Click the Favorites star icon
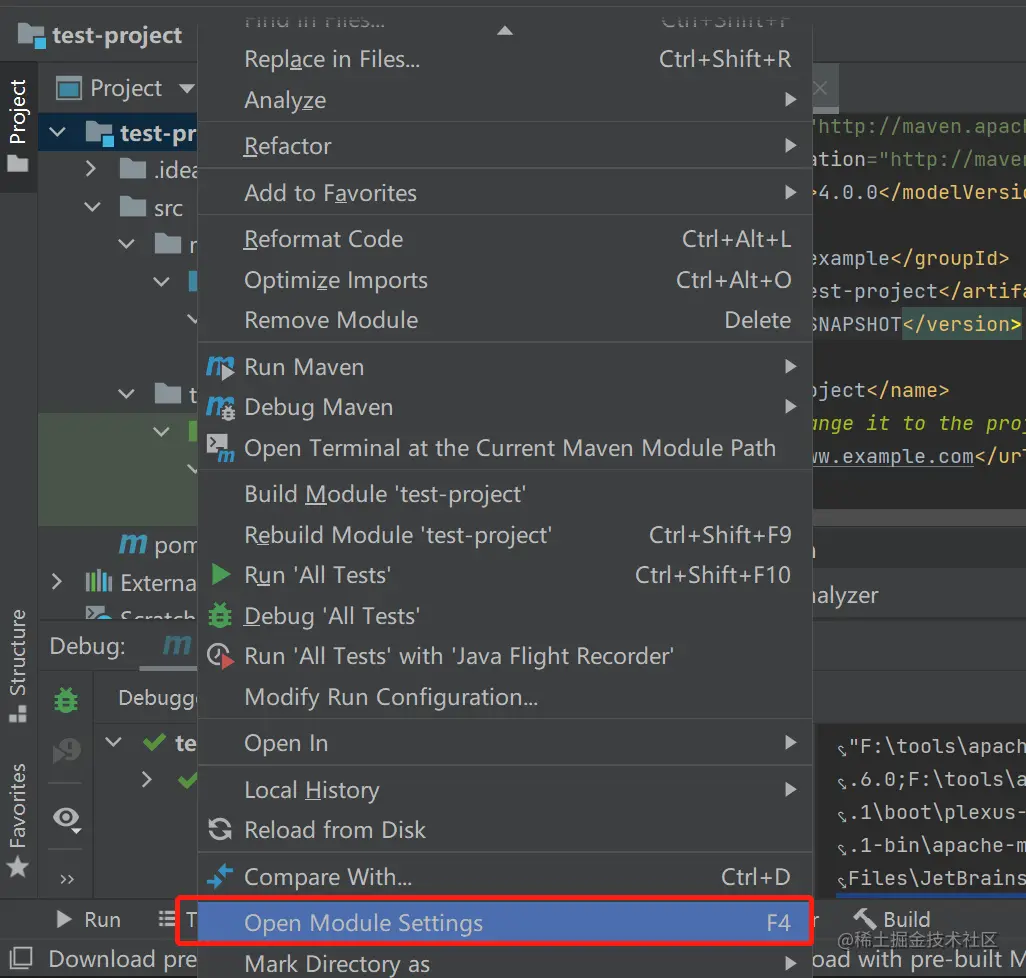 [18, 867]
